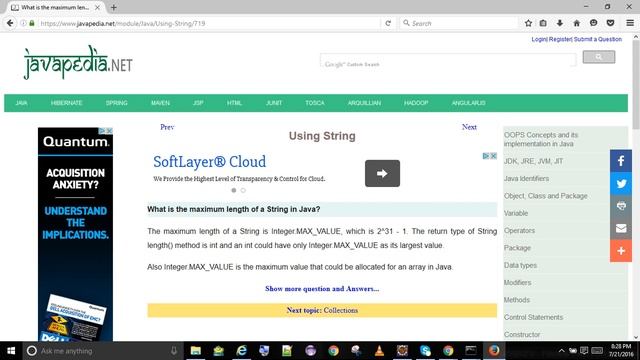Open the Firefox hamburger menu

pos(630,23)
